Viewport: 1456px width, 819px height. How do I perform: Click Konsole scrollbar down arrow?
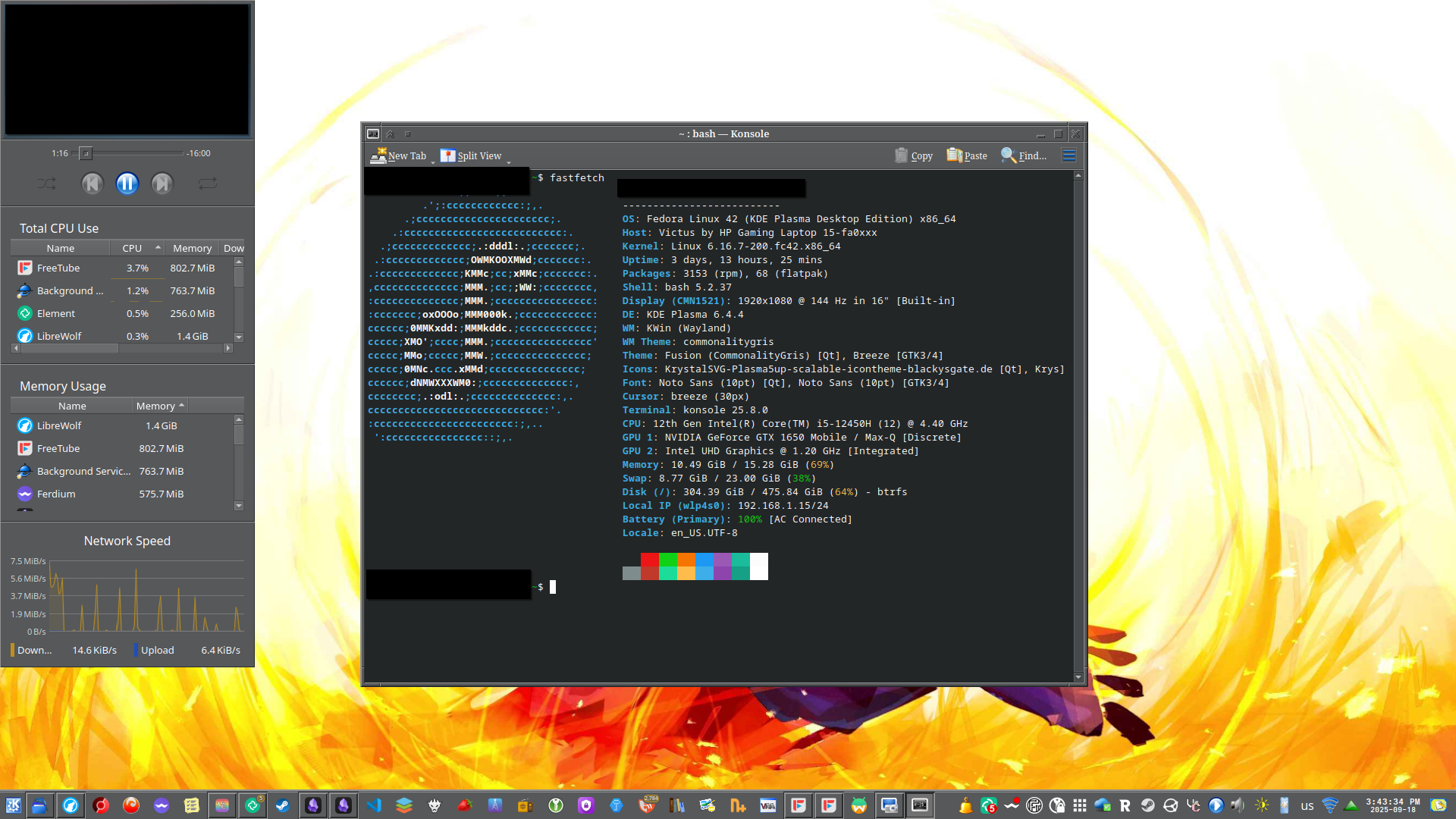(x=1078, y=677)
